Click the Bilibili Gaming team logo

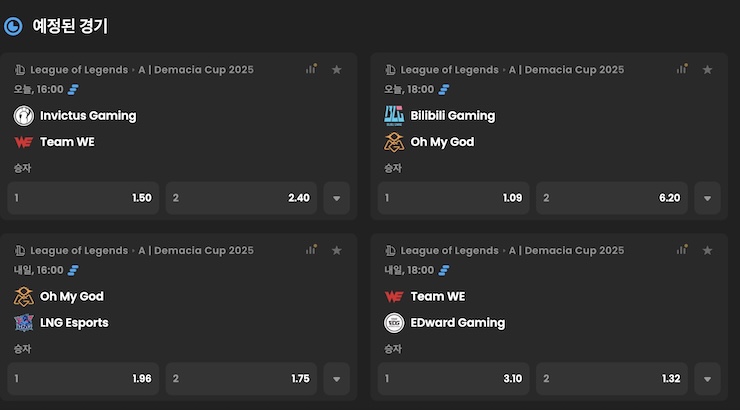coord(394,115)
